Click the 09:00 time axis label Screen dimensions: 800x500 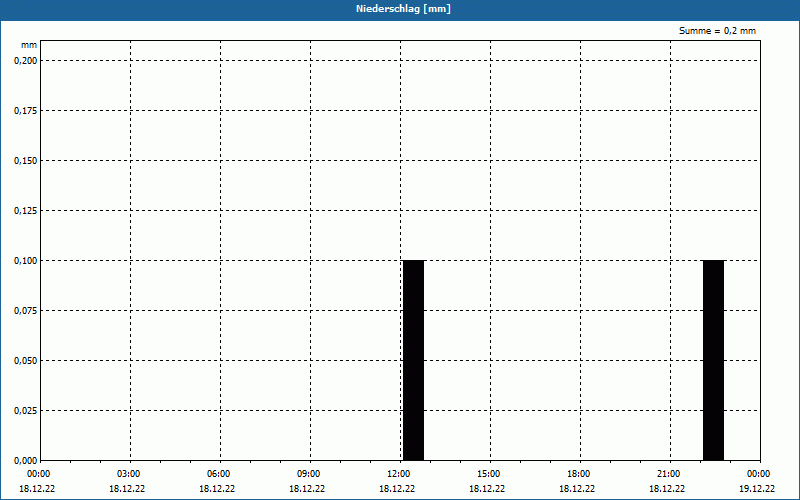309,474
